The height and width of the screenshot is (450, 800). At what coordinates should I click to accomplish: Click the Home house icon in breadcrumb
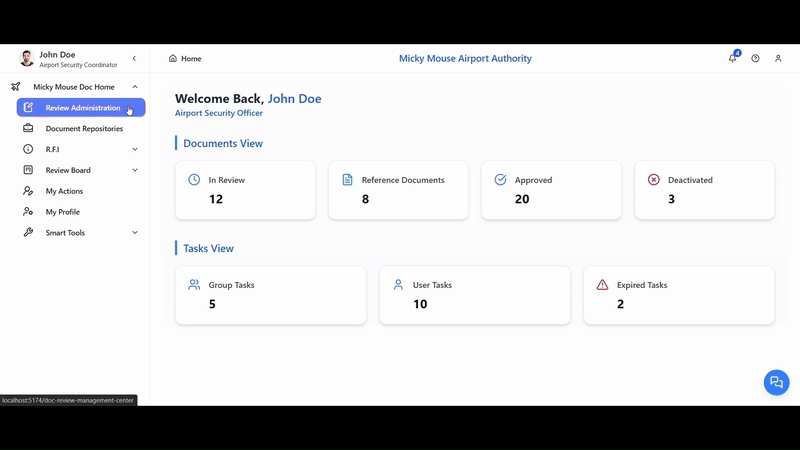[x=173, y=58]
